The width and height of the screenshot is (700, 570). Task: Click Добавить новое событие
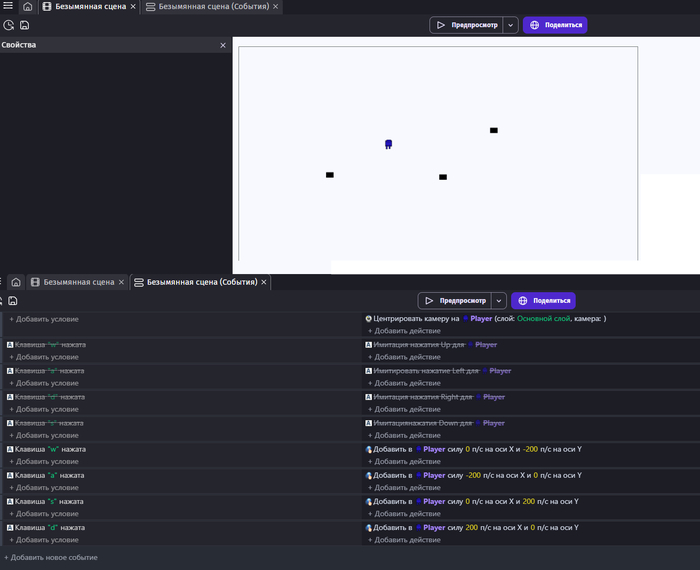pos(51,558)
